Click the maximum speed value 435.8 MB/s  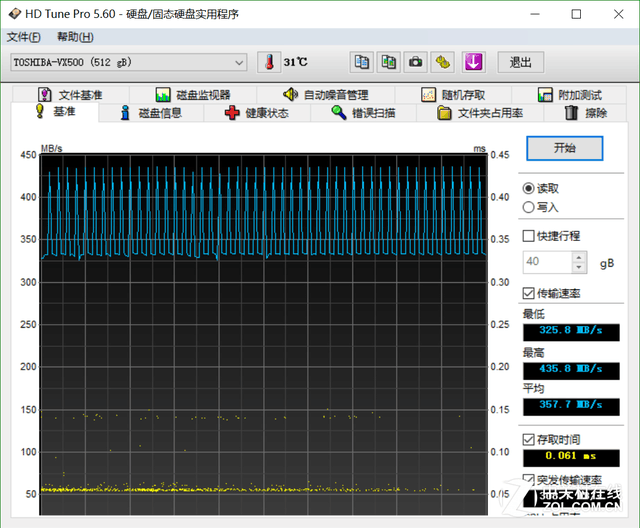tap(571, 371)
